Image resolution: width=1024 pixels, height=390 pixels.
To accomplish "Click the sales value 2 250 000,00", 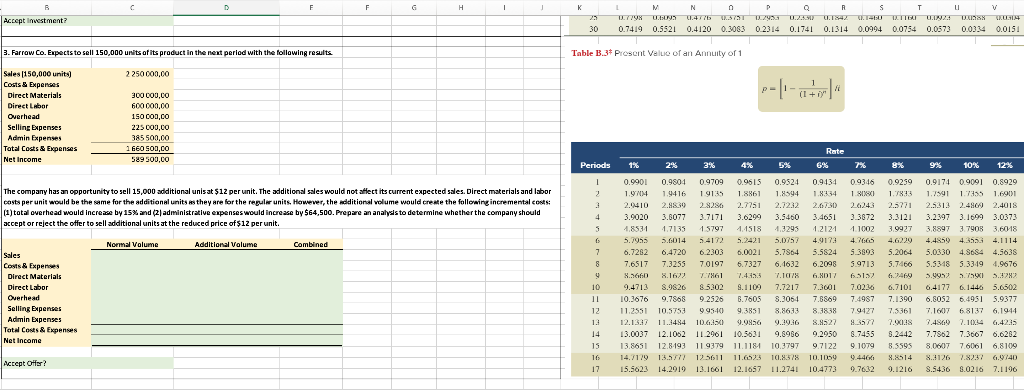I will (x=147, y=74).
